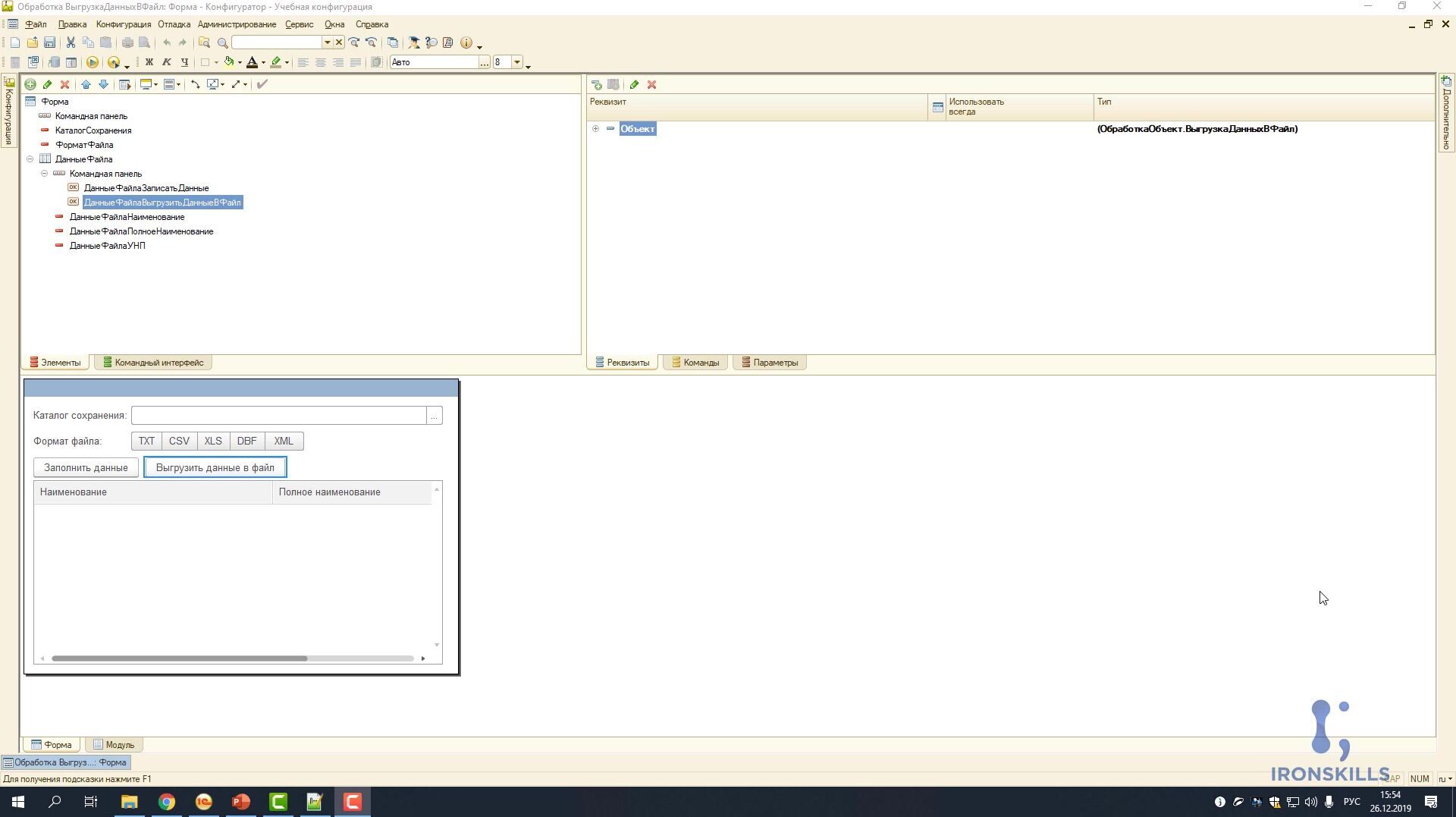1456x817 pixels.
Task: Select the CSV file format toggle
Action: (x=180, y=441)
